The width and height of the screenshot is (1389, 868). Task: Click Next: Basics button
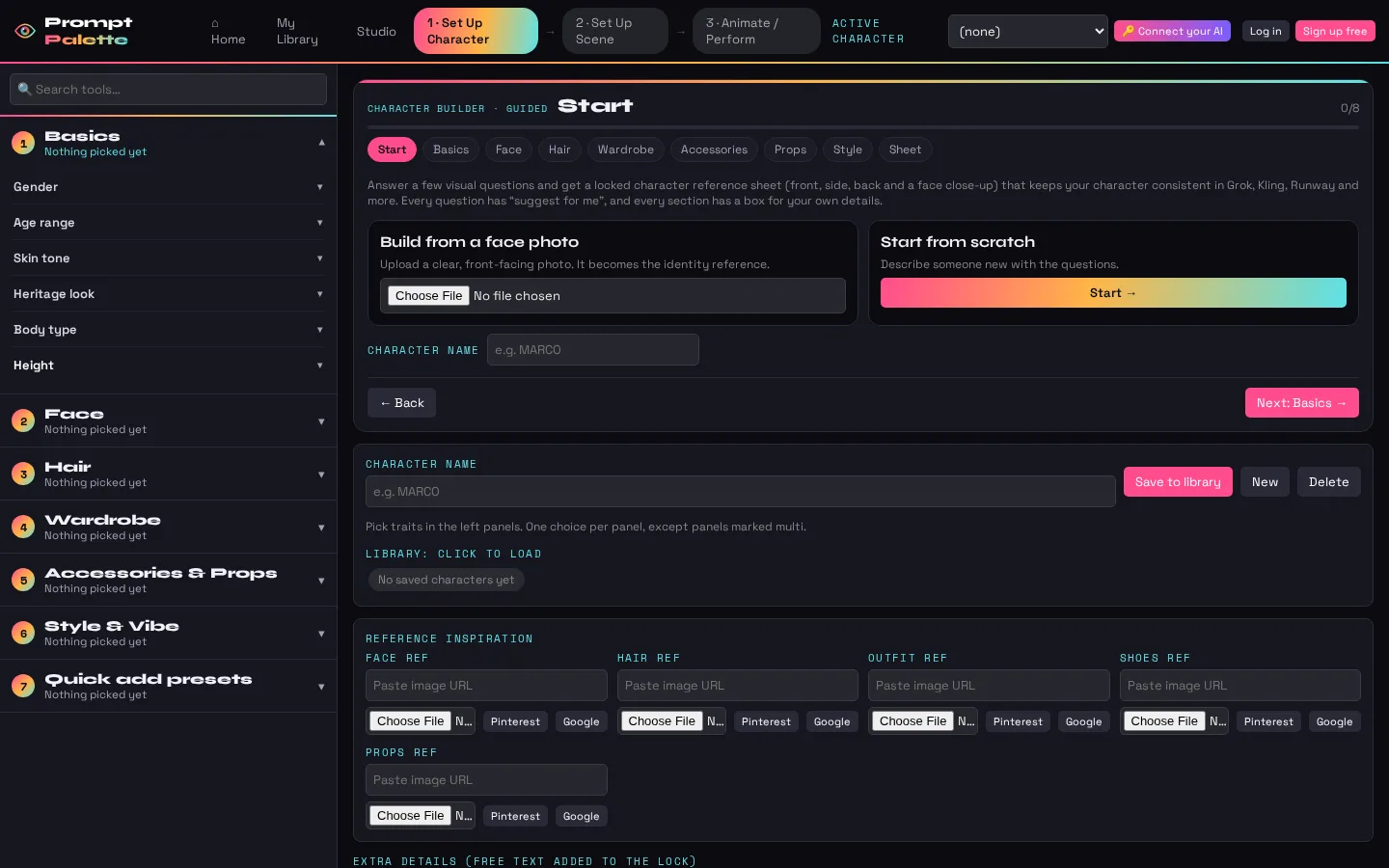[1301, 403]
